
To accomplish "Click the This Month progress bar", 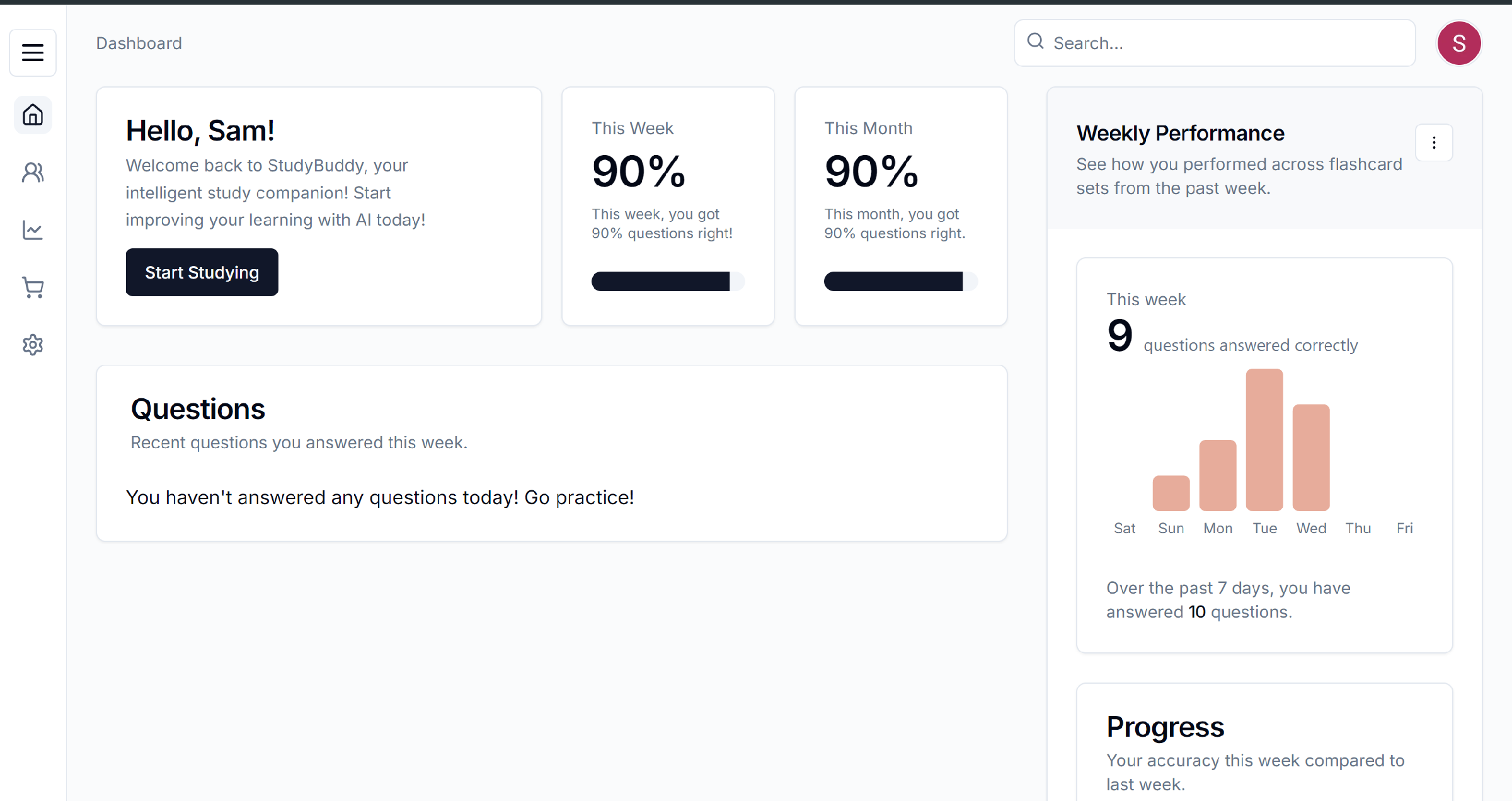I will [901, 281].
